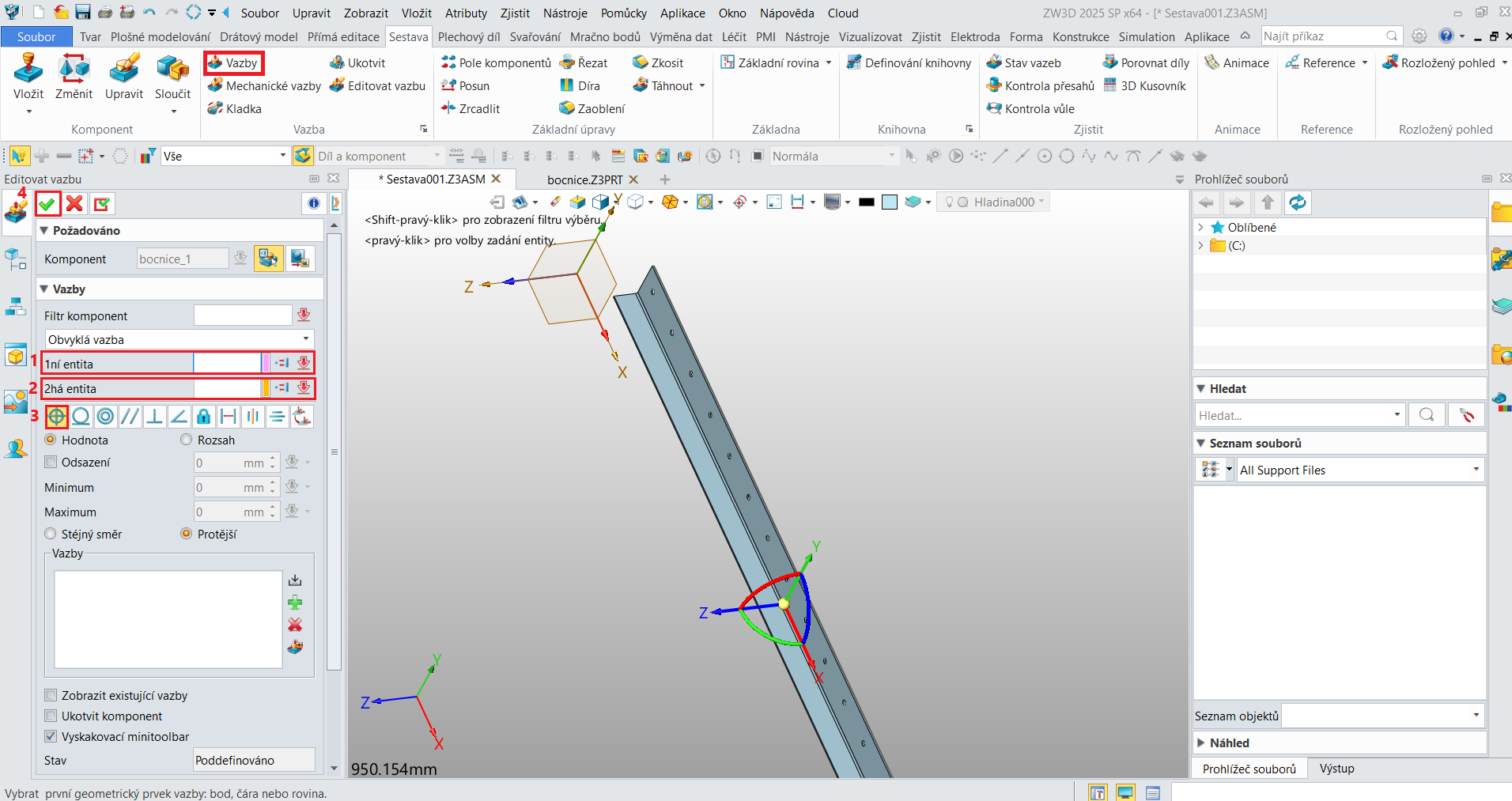Refresh the file browser panel
This screenshot has width=1512, height=801.
pyautogui.click(x=1297, y=203)
